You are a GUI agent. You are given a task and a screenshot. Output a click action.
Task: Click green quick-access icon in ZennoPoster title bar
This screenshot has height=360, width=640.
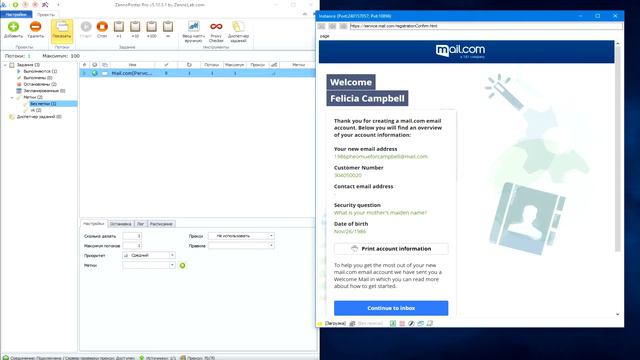pyautogui.click(x=16, y=5)
